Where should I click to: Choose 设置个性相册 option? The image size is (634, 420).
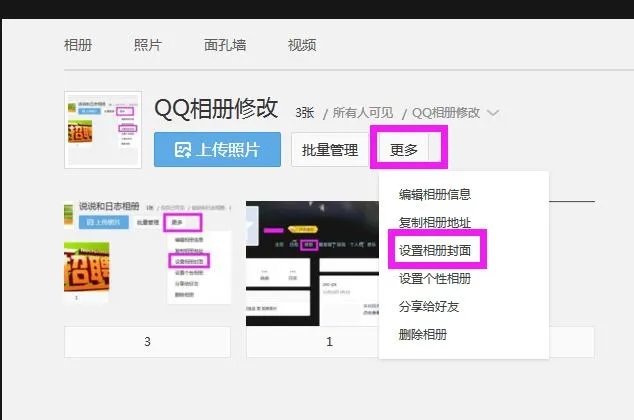435,279
